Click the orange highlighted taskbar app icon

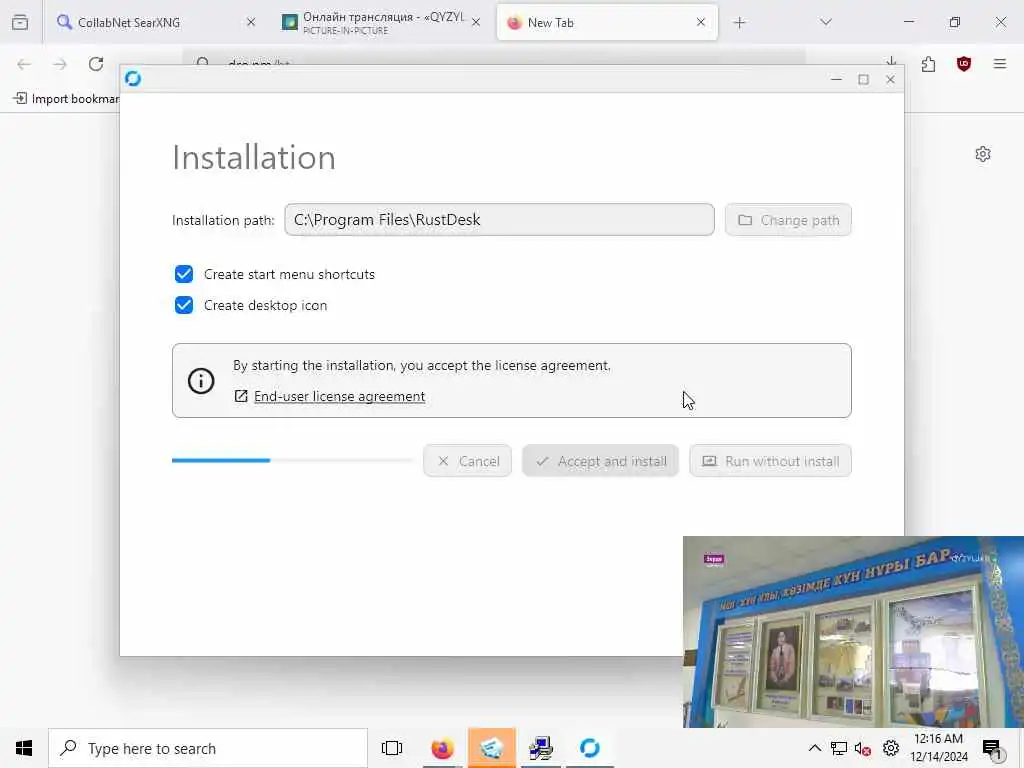[x=492, y=748]
